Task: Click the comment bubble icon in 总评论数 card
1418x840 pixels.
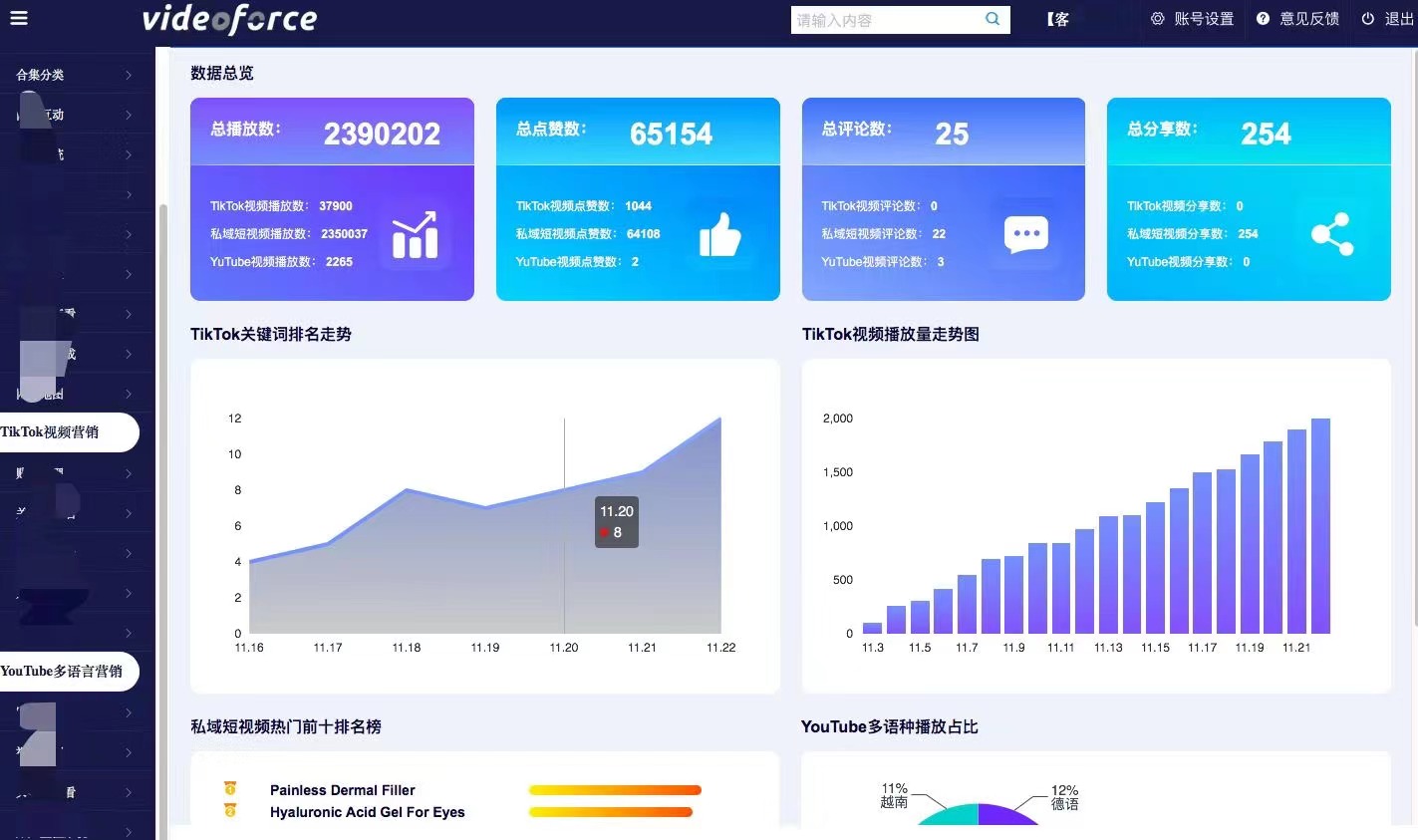Action: pos(1026,233)
